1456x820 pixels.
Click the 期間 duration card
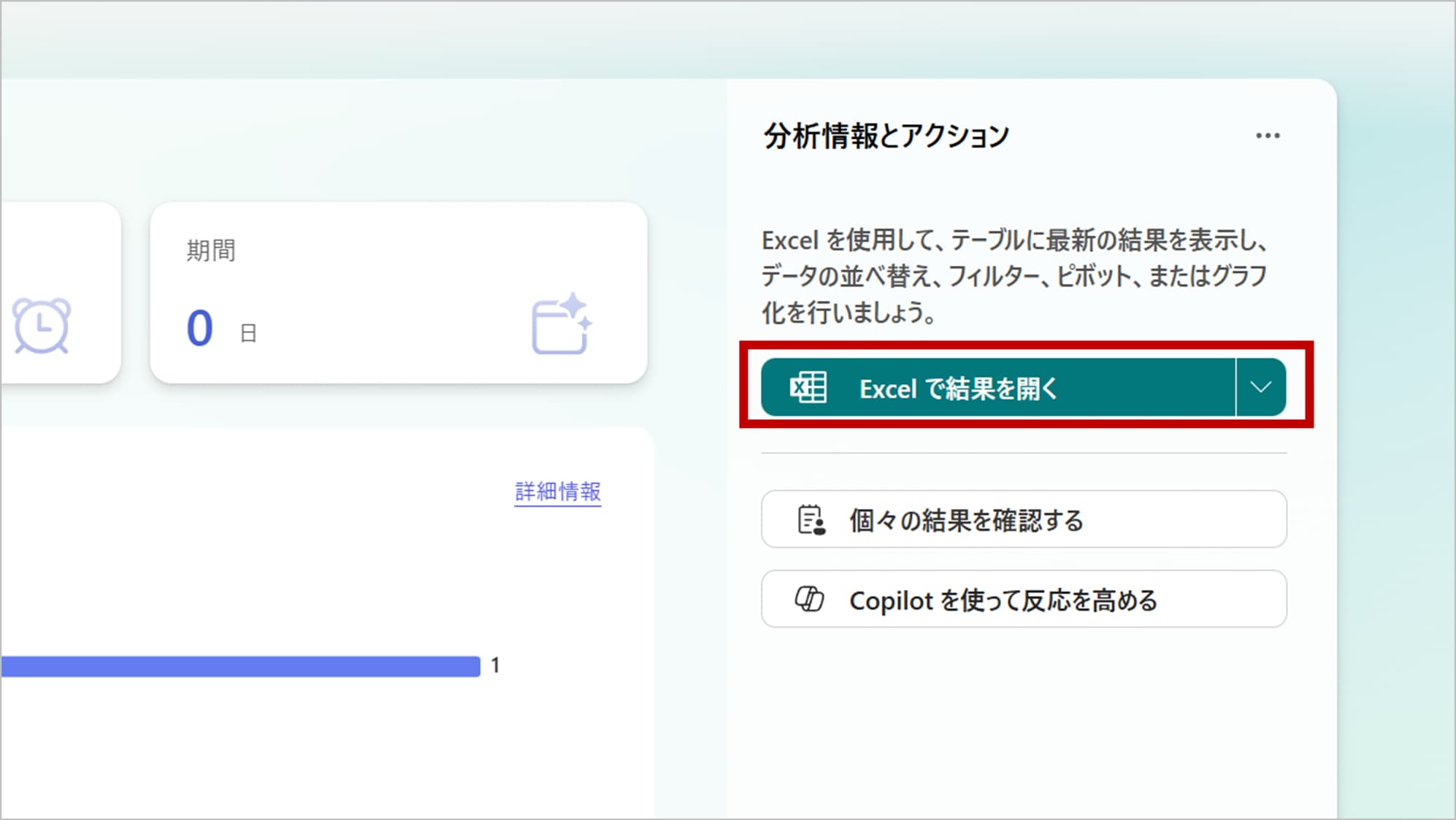pos(398,292)
